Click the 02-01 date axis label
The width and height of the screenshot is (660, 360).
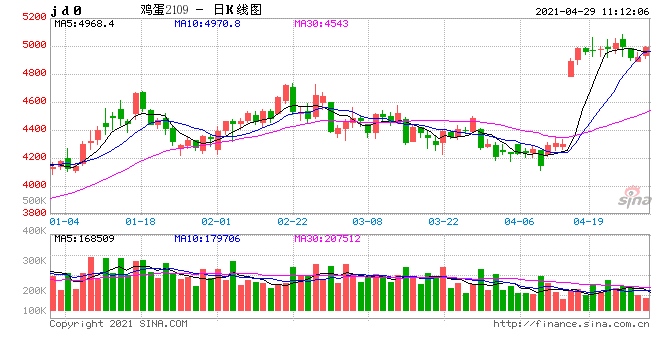coord(216,221)
